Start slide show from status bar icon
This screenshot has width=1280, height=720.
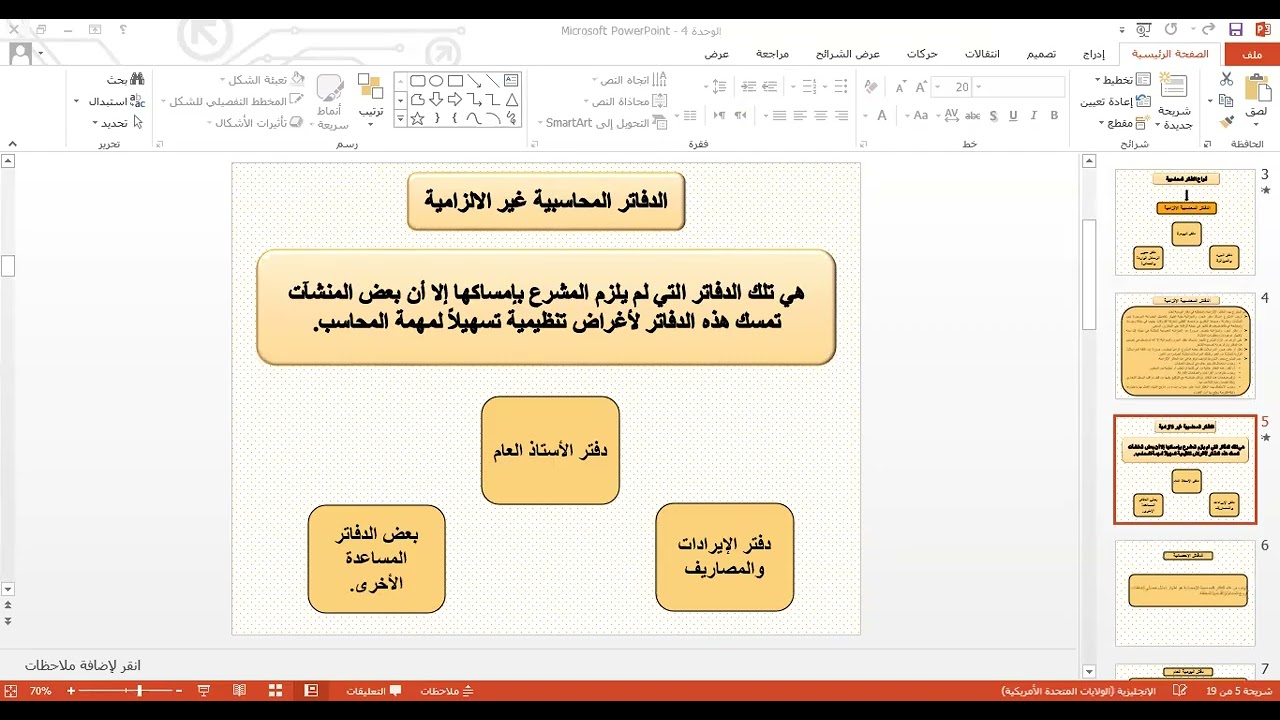click(x=204, y=691)
